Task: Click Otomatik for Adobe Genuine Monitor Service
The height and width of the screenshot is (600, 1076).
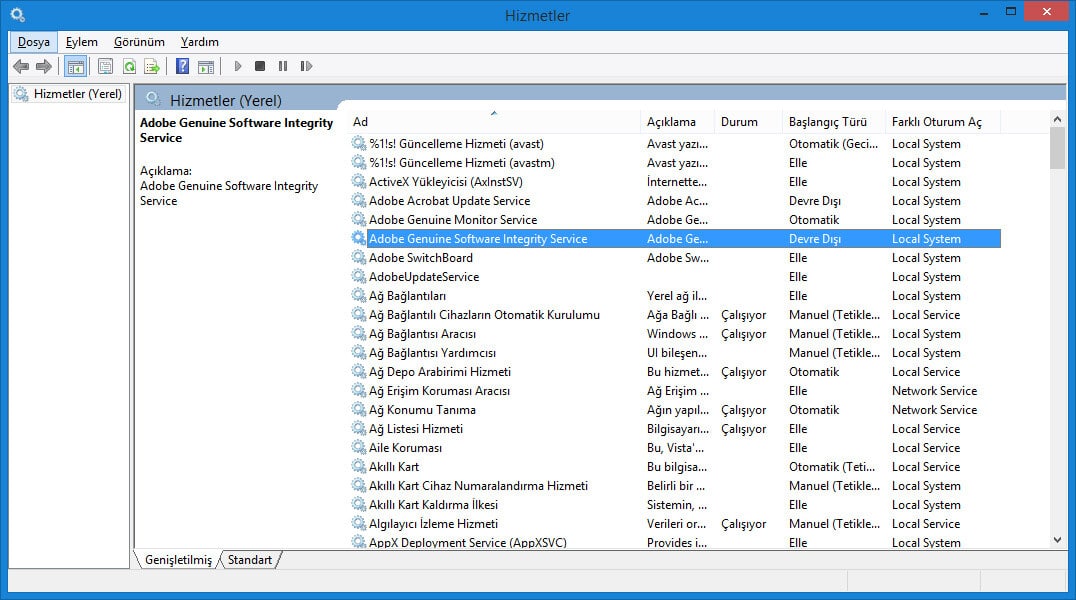Action: [x=814, y=220]
